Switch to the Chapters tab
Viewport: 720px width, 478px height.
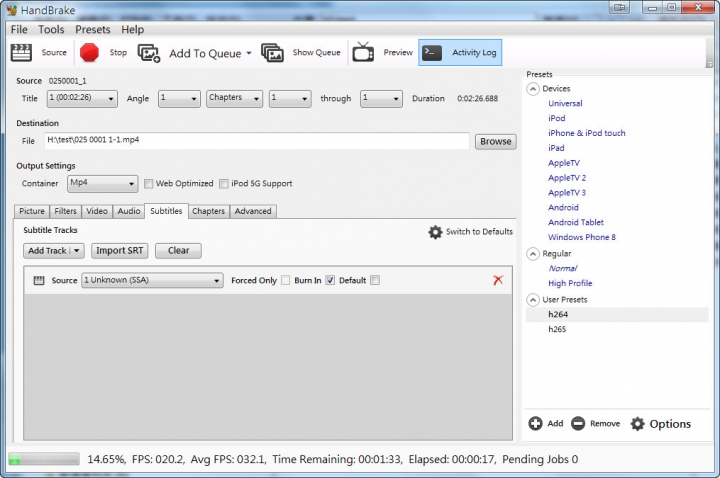[208, 211]
